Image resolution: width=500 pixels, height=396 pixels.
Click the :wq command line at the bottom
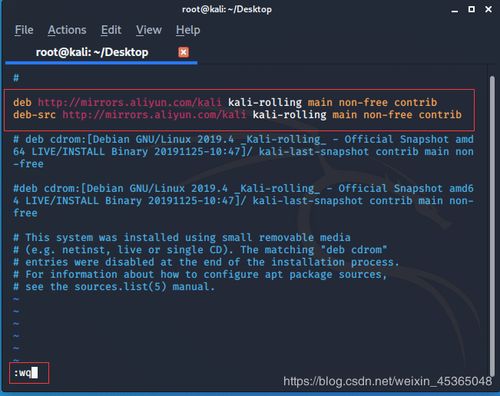(29, 373)
